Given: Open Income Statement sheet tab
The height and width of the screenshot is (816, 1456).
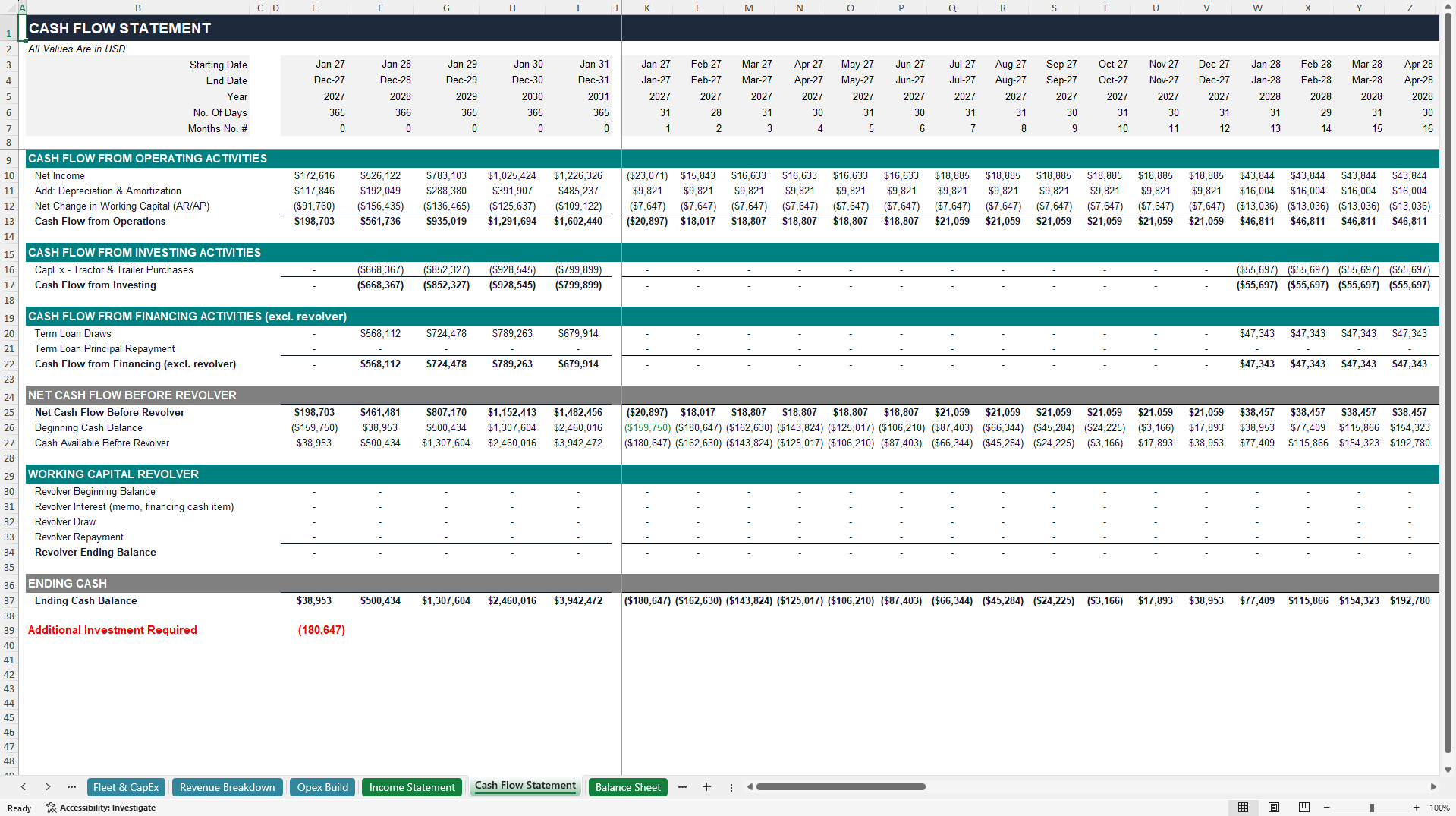Looking at the screenshot, I should [412, 787].
